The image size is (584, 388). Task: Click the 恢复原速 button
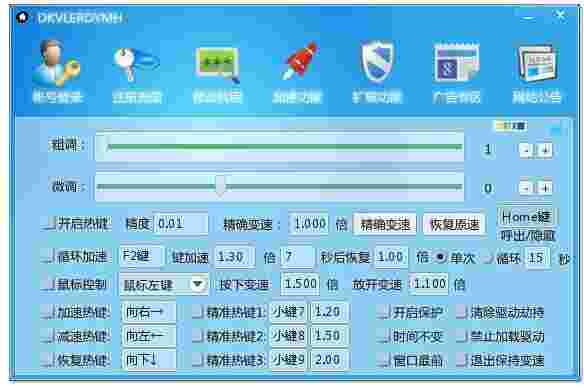(454, 225)
